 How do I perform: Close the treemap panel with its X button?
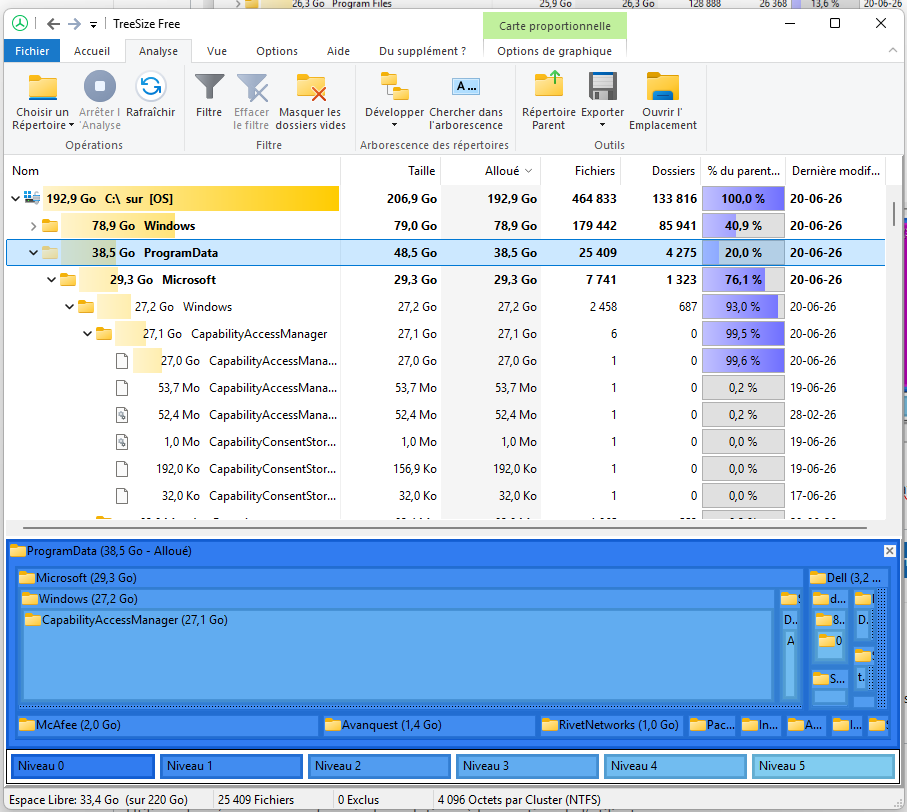[890, 551]
